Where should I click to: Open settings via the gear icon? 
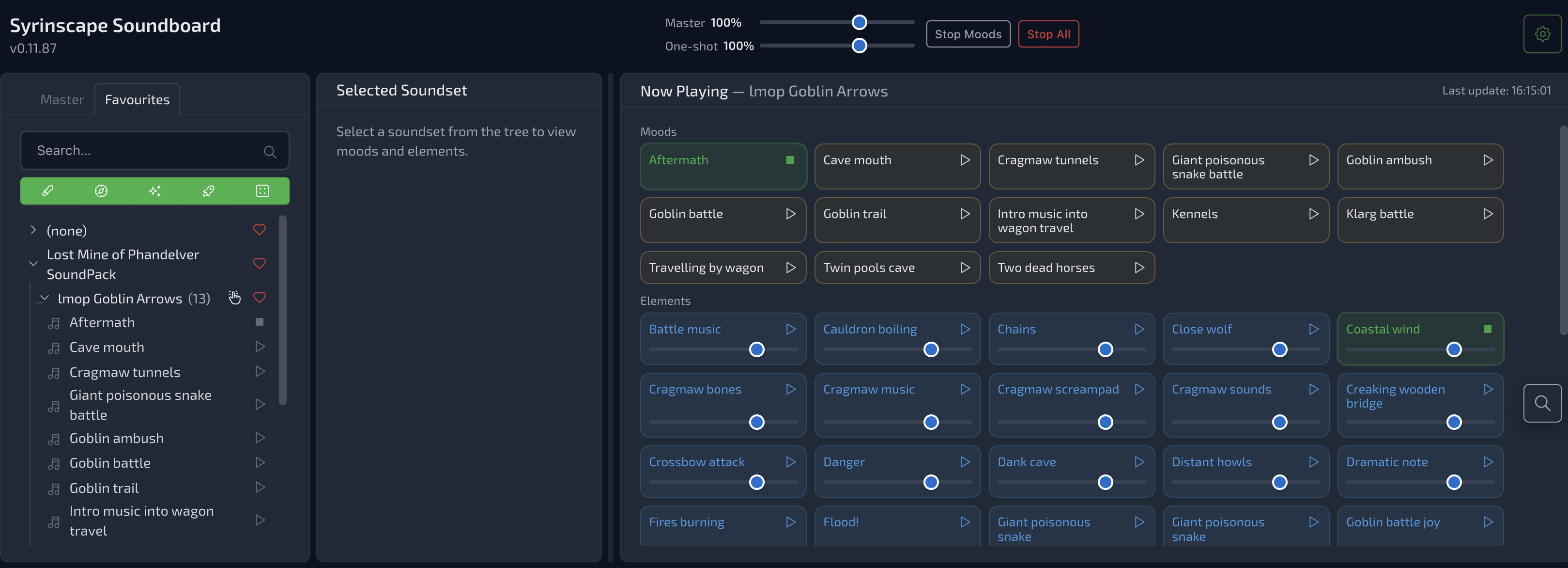[x=1542, y=34]
